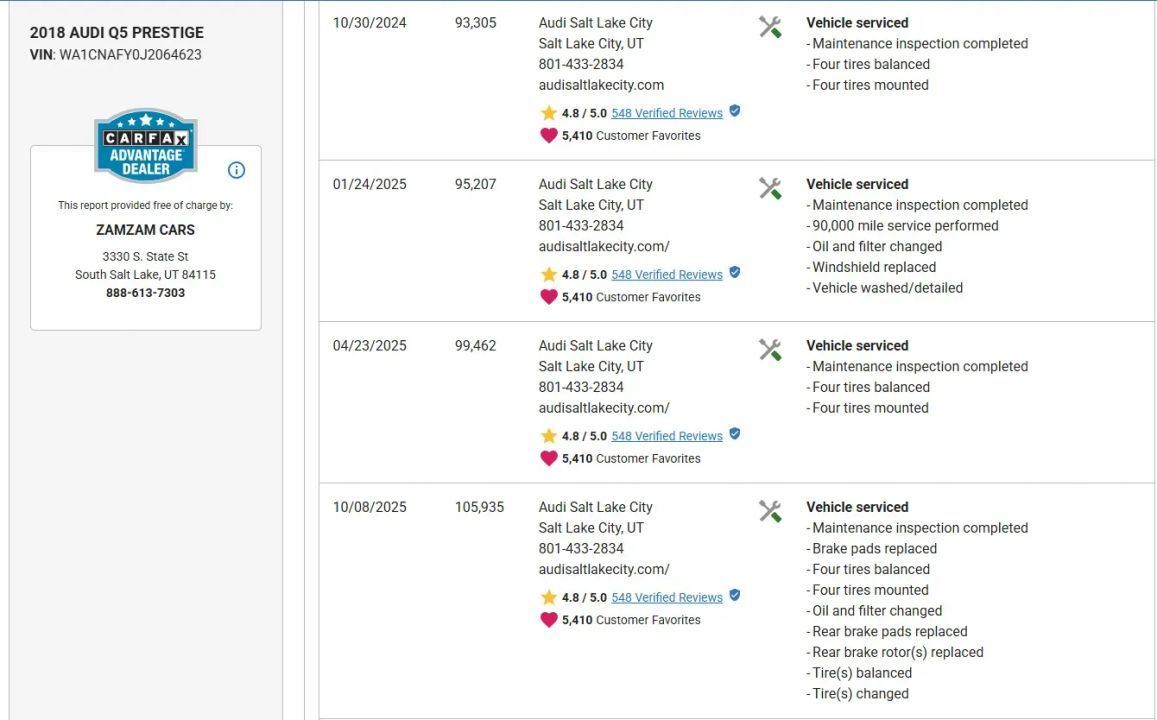1157x720 pixels.
Task: Click '90,000 mile service performed' entry
Action: point(902,226)
